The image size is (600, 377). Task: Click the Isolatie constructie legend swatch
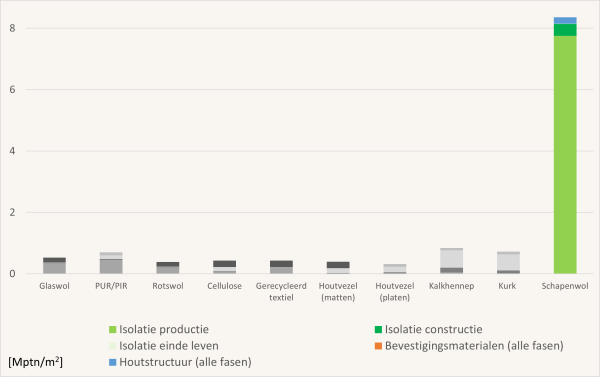[x=378, y=330]
